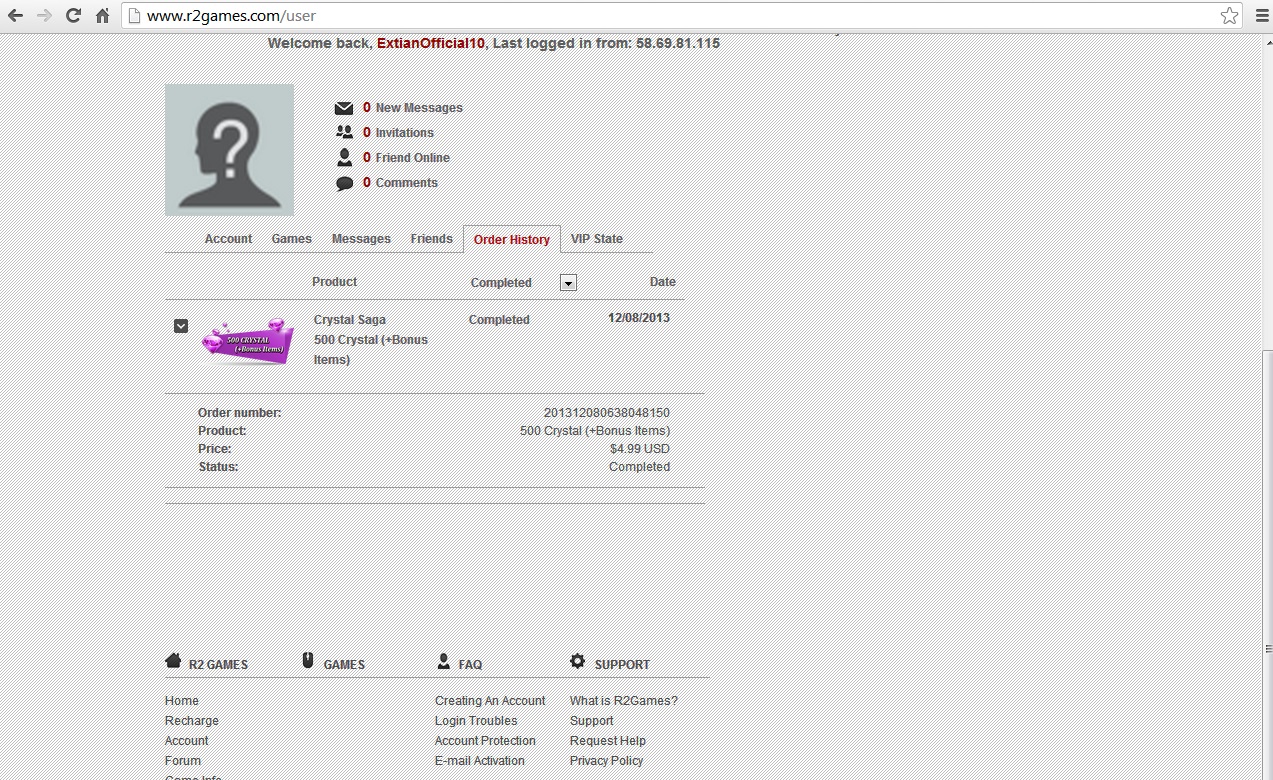Open the Chrome menu icon
The width and height of the screenshot is (1273, 780).
point(1258,16)
